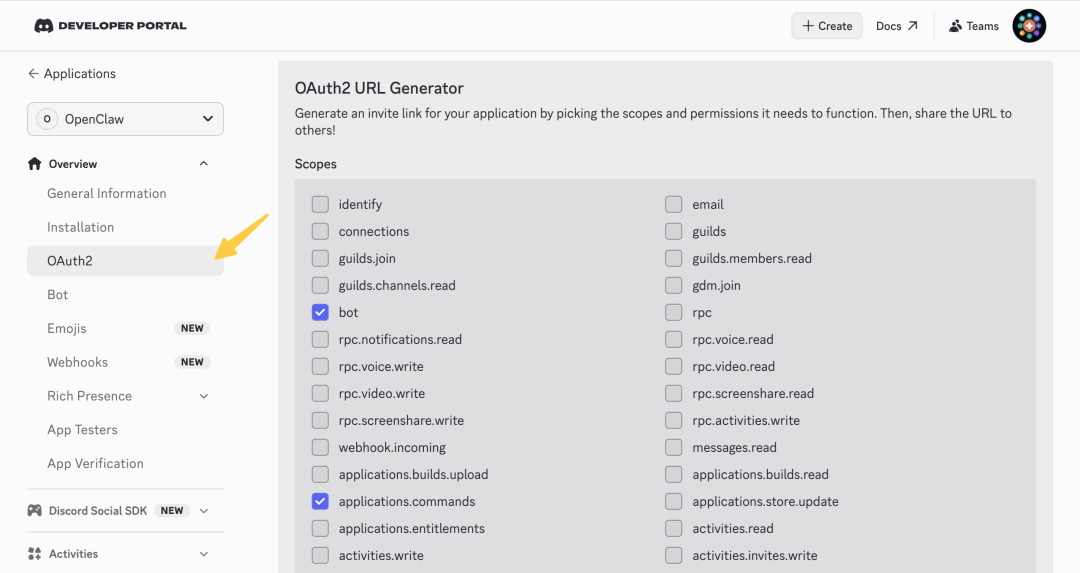Click the Overview home icon
The height and width of the screenshot is (573, 1080).
[x=35, y=164]
